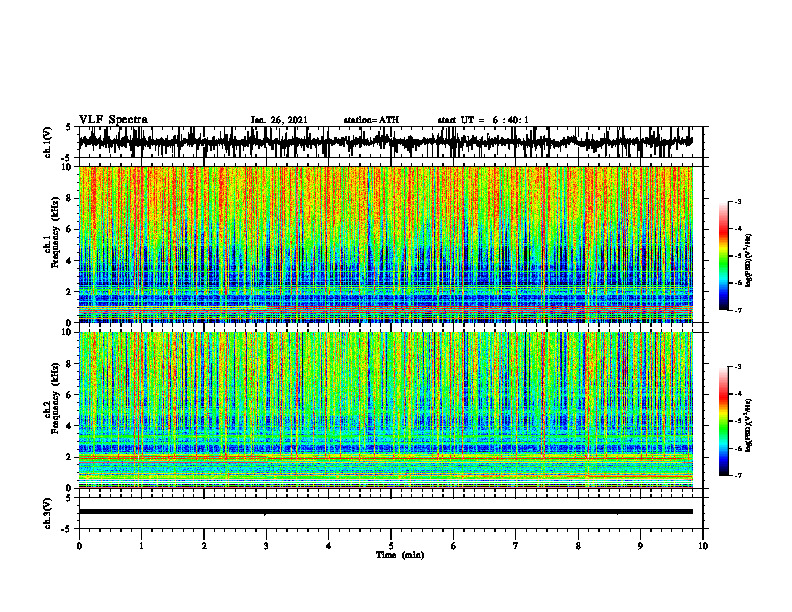Click the ch.1 frequency axis "6" tick label
The image size is (792, 612).
point(70,229)
